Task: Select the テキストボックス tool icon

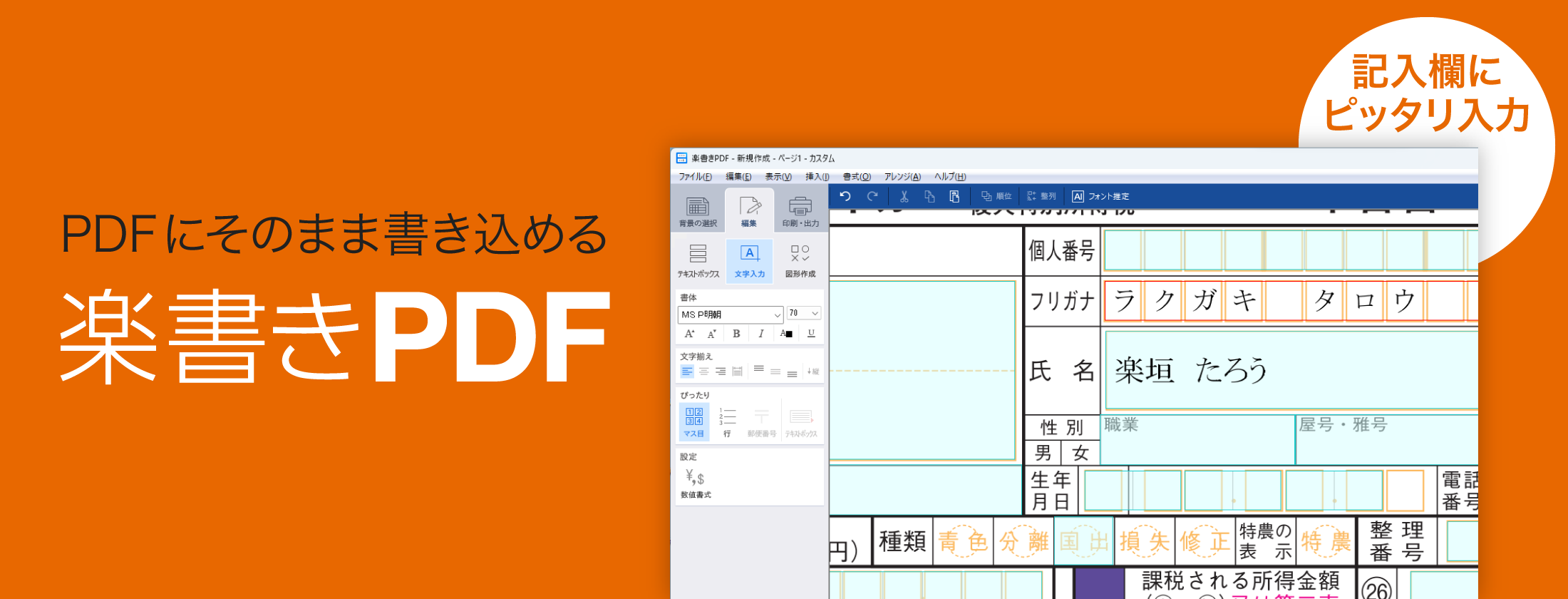Action: pyautogui.click(x=698, y=260)
